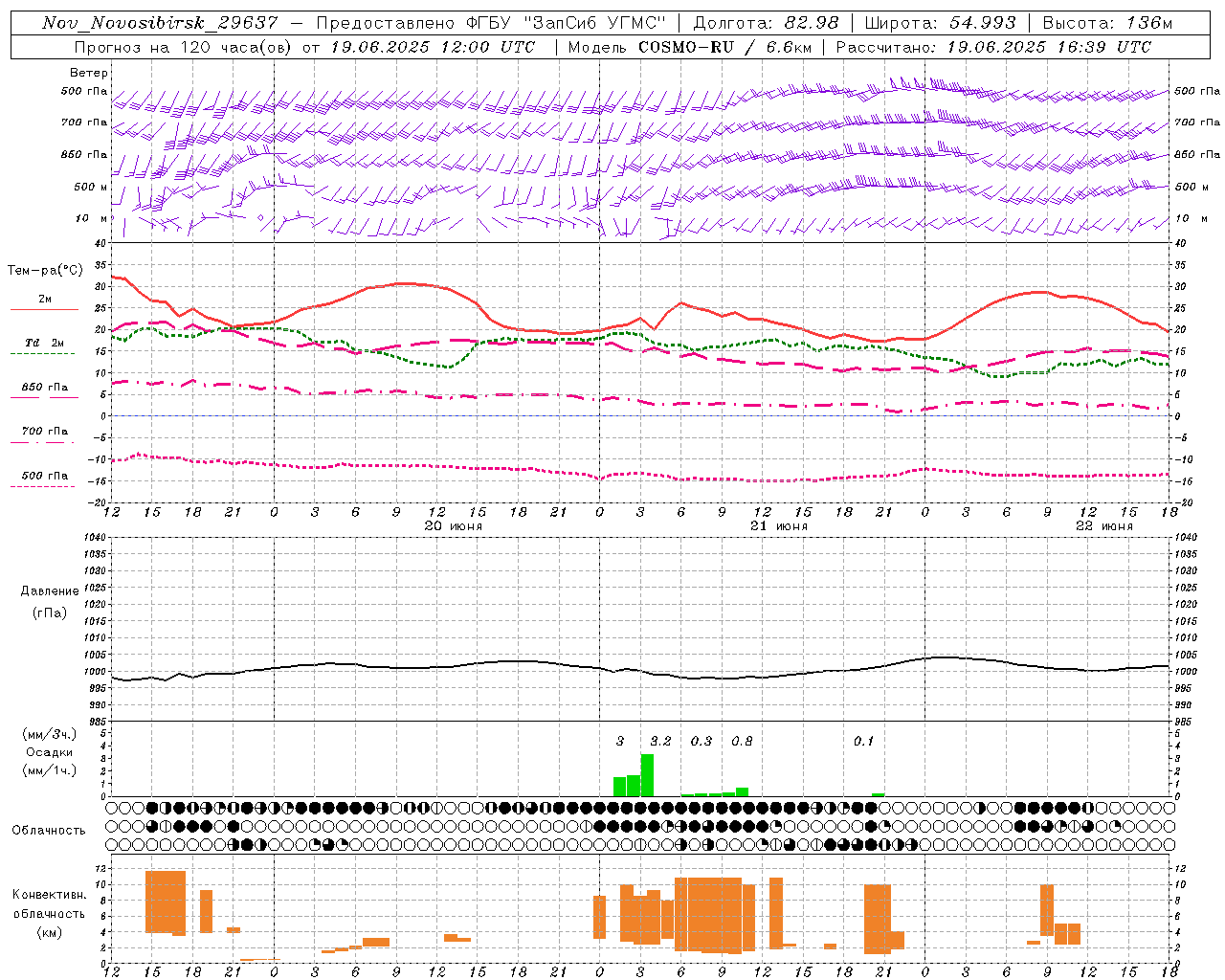Click the forecast start time 19.06.2025 12:00 UTC
This screenshot has height=980, width=1225.
point(433,47)
